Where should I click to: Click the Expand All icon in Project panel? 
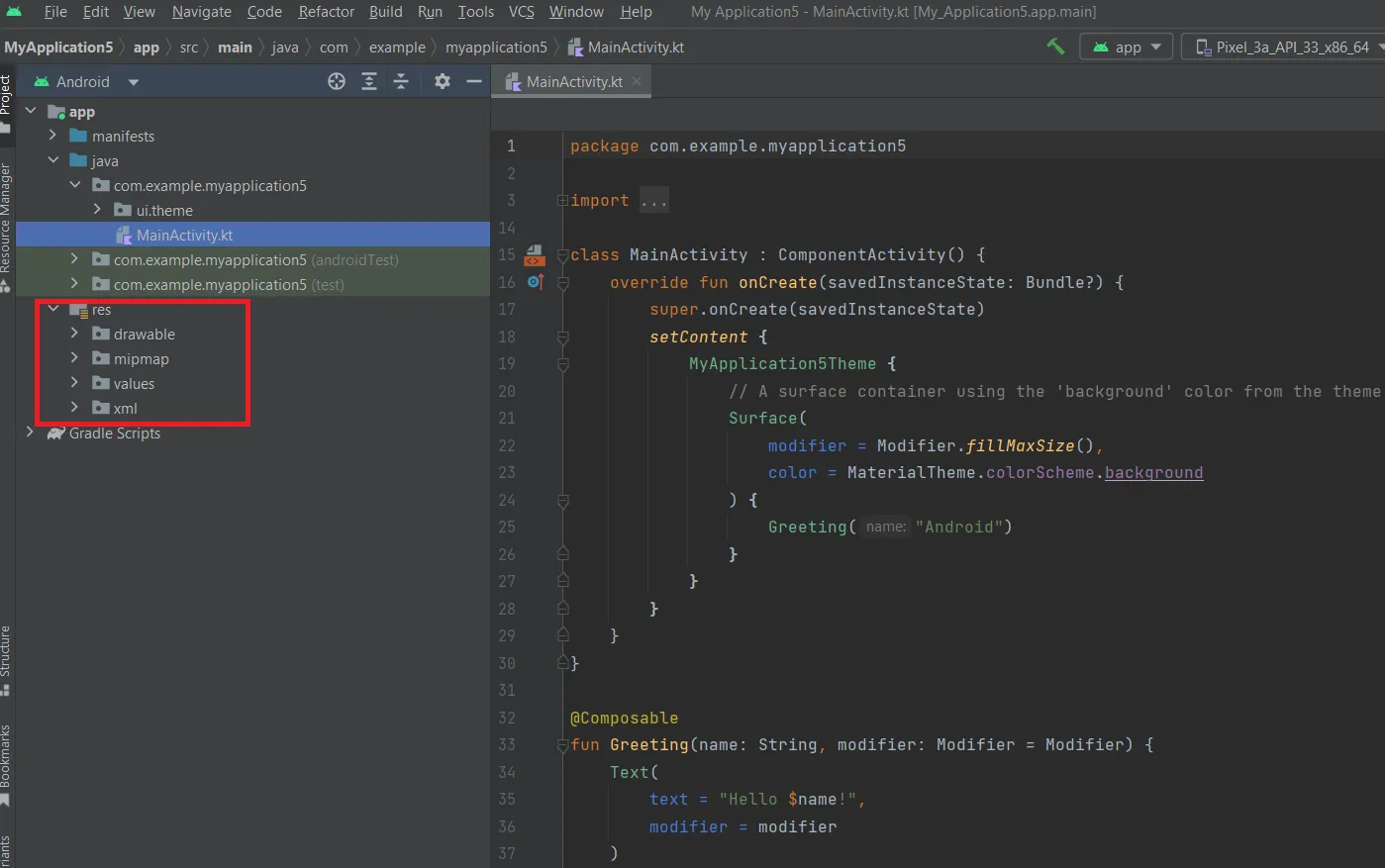pos(369,82)
